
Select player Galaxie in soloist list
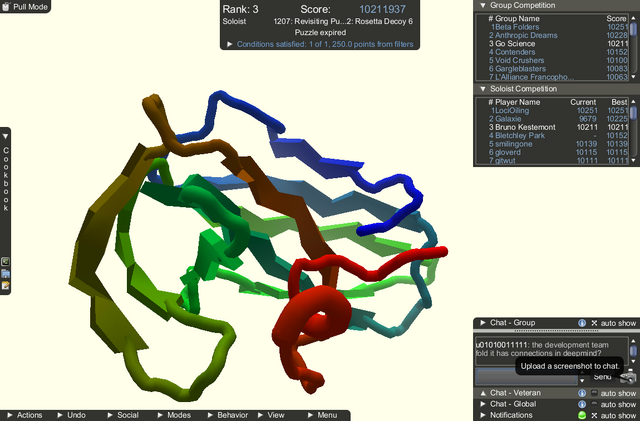[558, 119]
